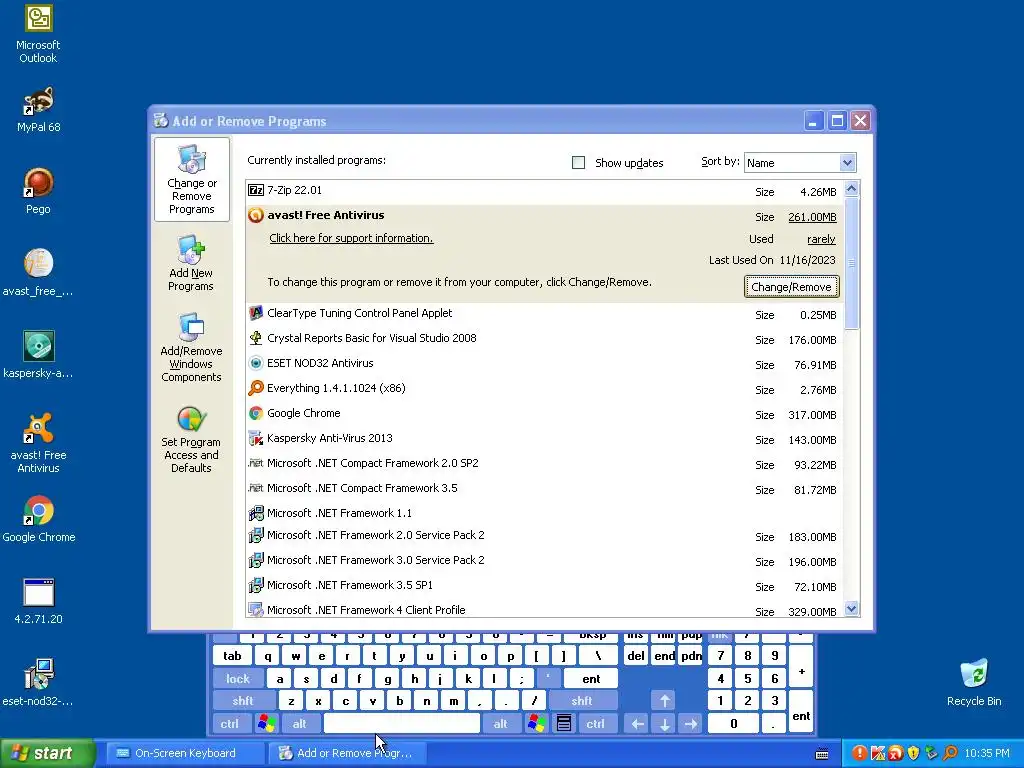
Task: Open Change or Remove Programs pane
Action: tap(191, 180)
